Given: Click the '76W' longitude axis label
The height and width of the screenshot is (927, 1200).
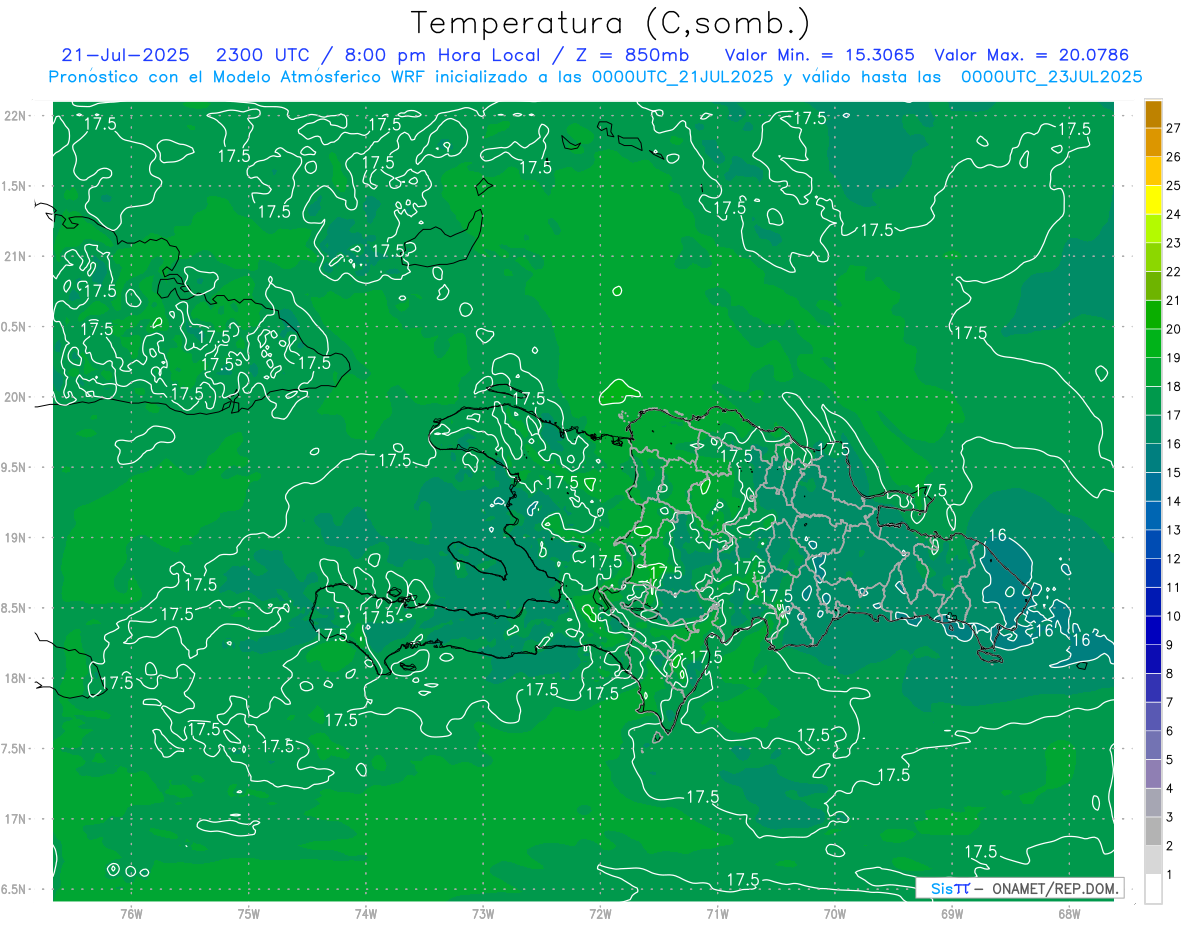Looking at the screenshot, I should tap(131, 914).
